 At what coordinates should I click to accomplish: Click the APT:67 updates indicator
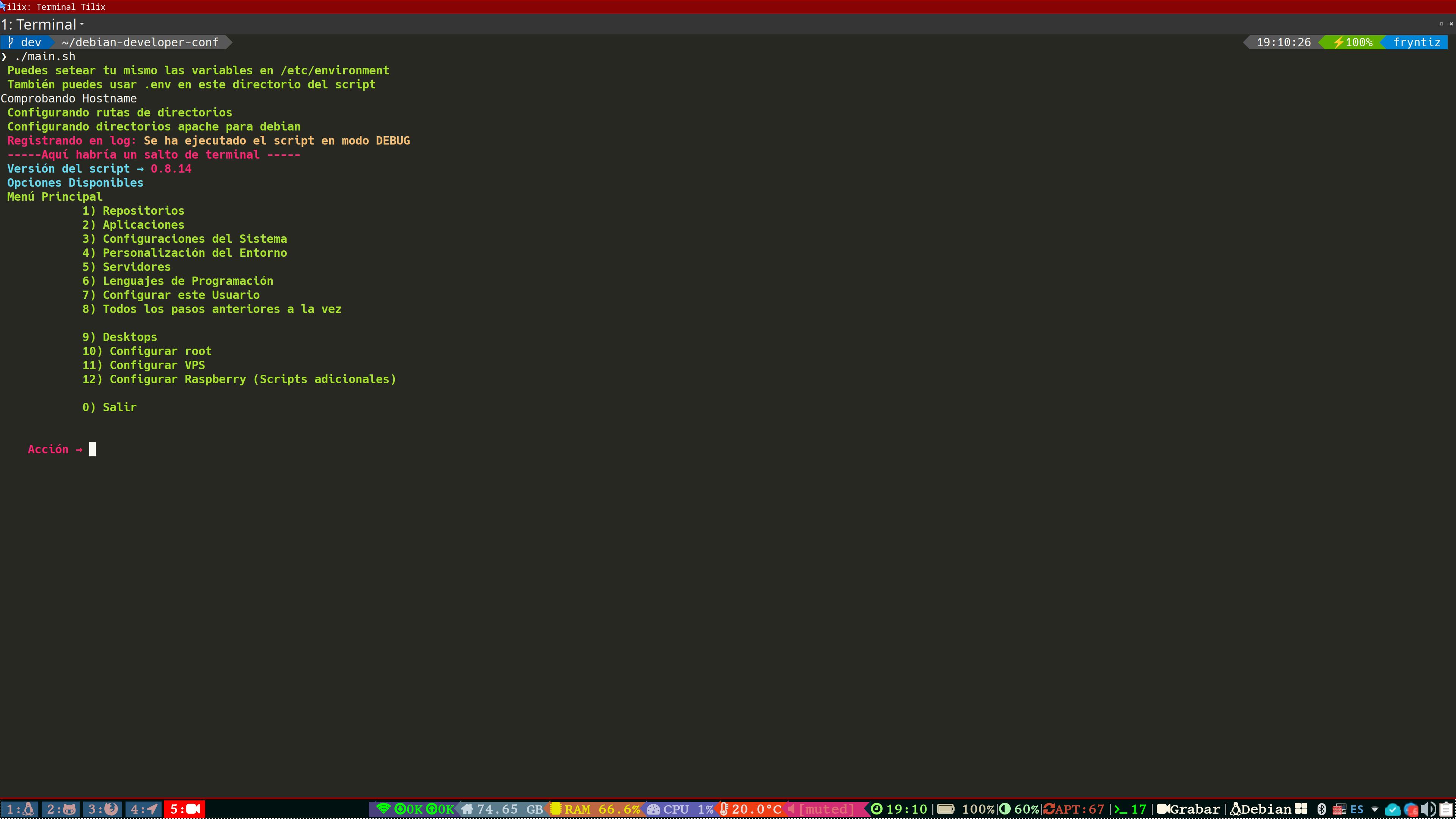tap(1073, 810)
